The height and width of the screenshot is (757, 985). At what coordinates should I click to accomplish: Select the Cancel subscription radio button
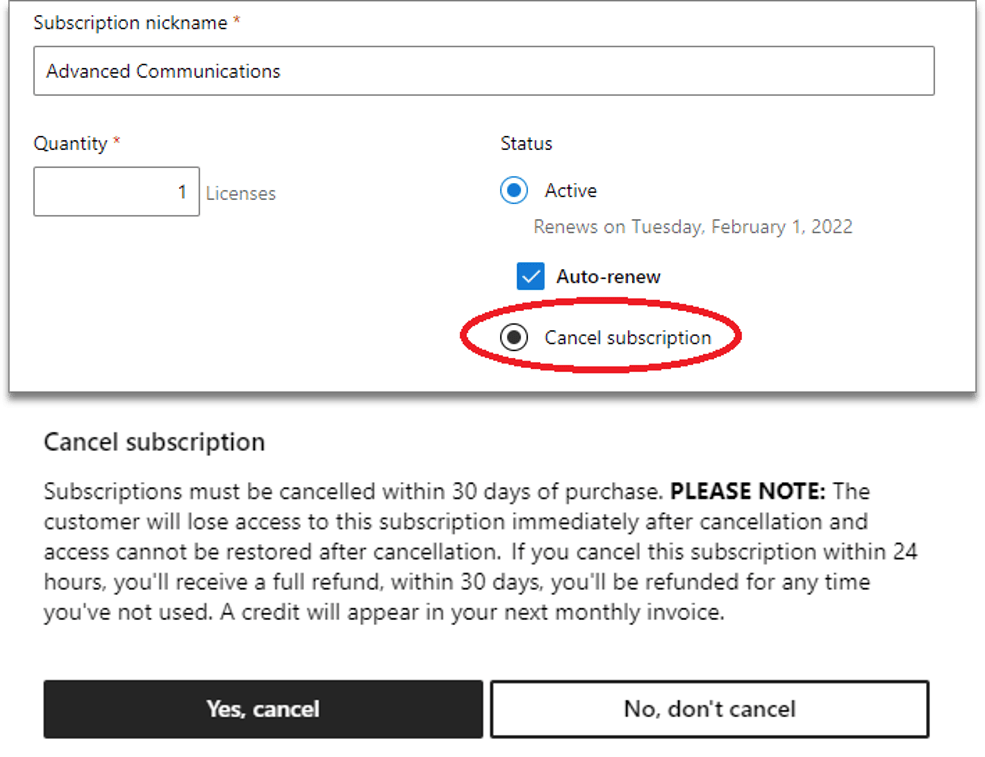[514, 338]
